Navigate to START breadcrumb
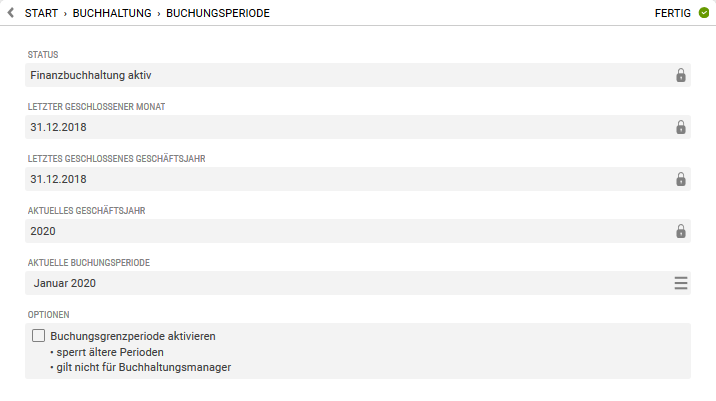This screenshot has width=716, height=401. click(41, 13)
